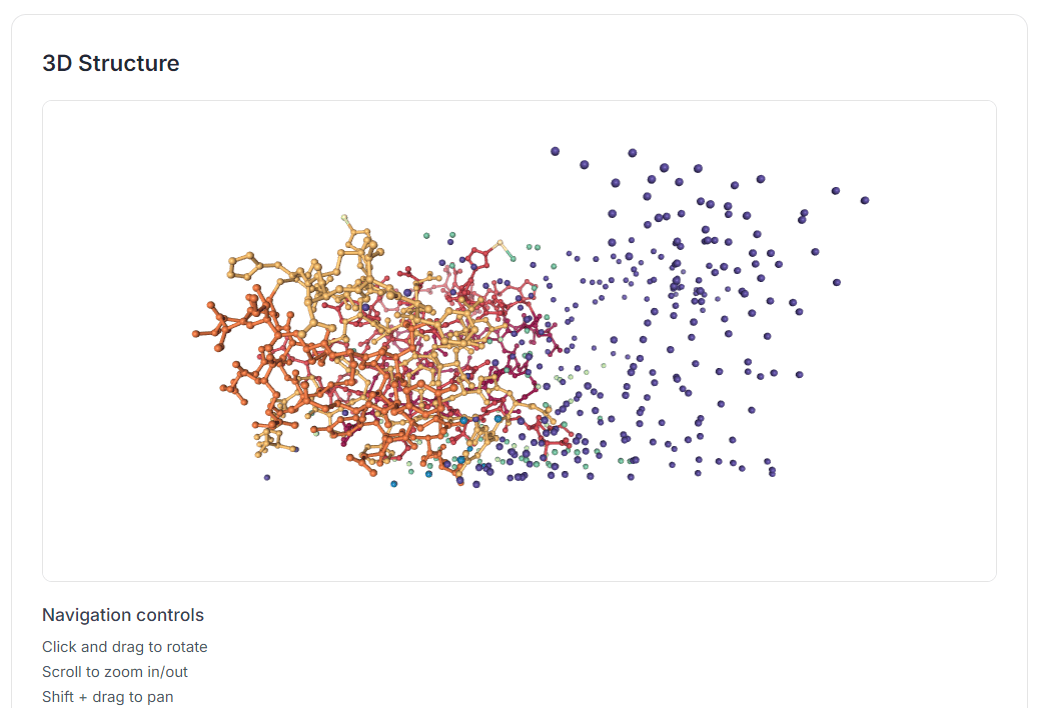Click the 'Scroll to zoom in/out' hint
Image resolution: width=1040 pixels, height=708 pixels.
pos(115,672)
